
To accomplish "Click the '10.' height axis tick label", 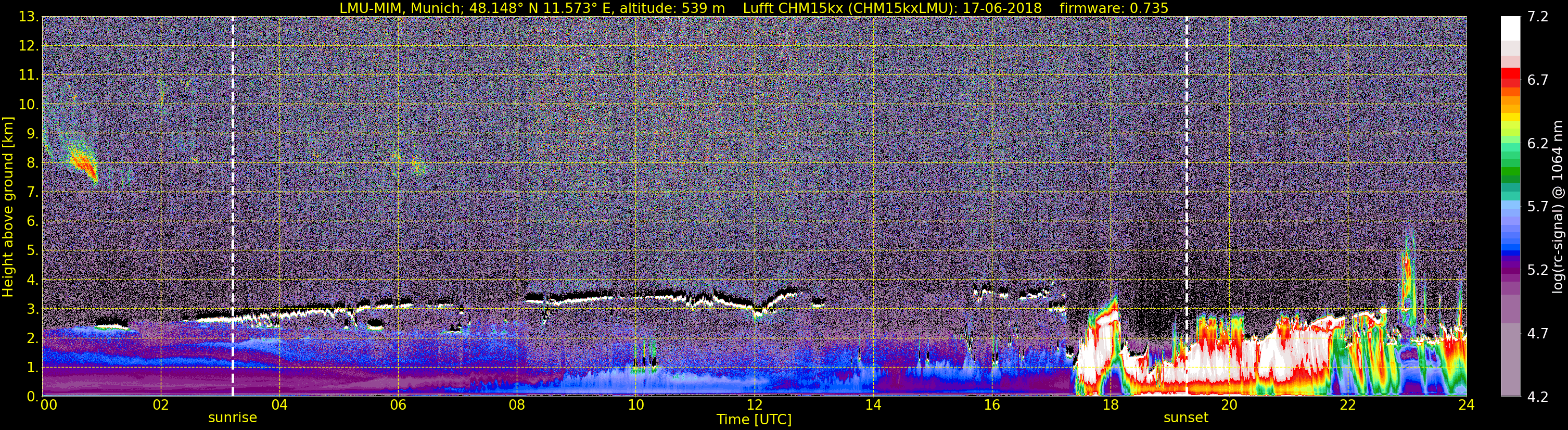I will (29, 104).
